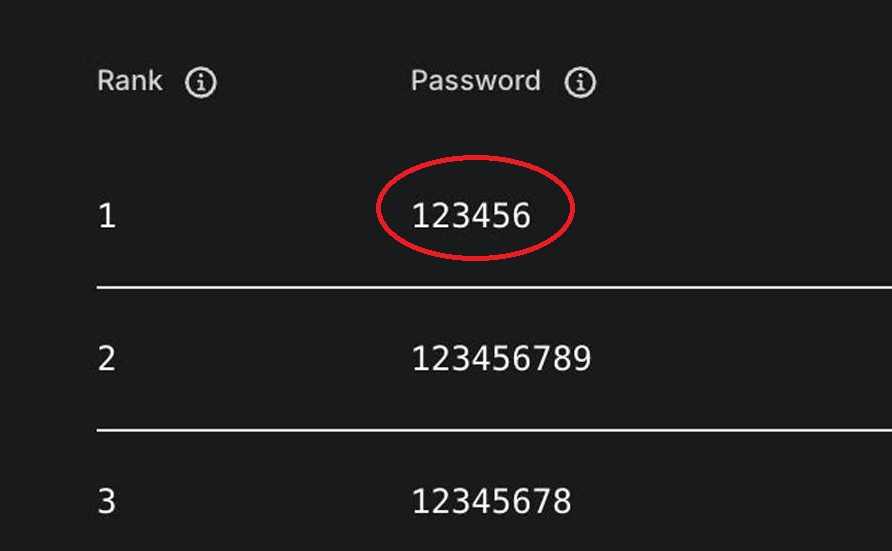Click the final digit 6 in 123456

520,215
